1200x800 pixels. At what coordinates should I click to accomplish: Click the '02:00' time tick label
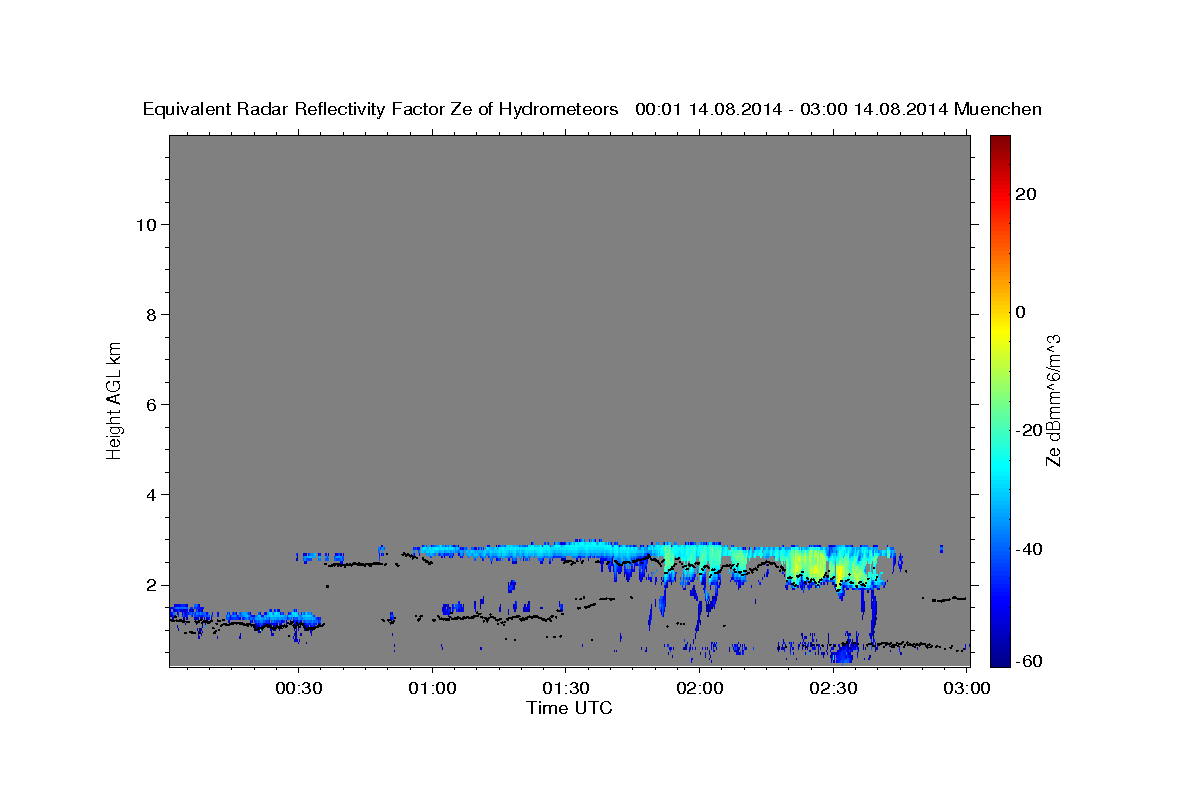click(700, 688)
